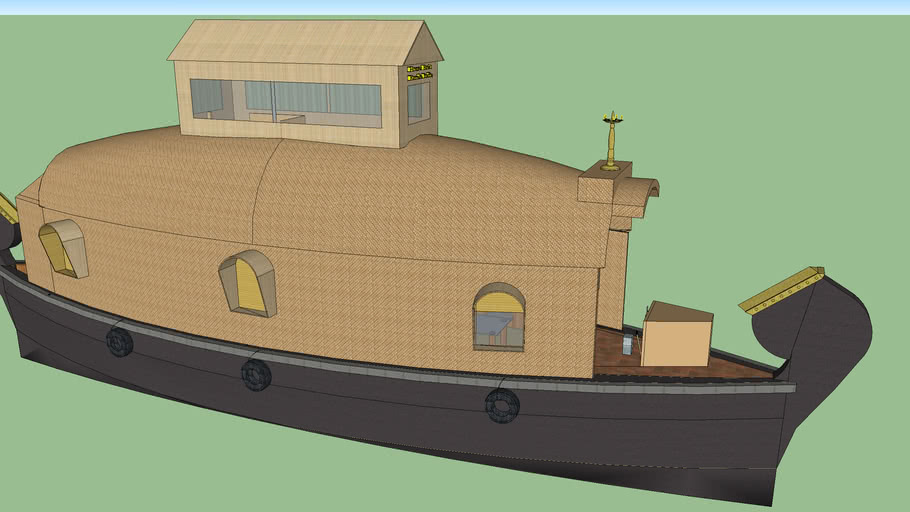This screenshot has width=910, height=512.
Task: Click the yellow sign on the rooftop cabin
Action: [420, 72]
